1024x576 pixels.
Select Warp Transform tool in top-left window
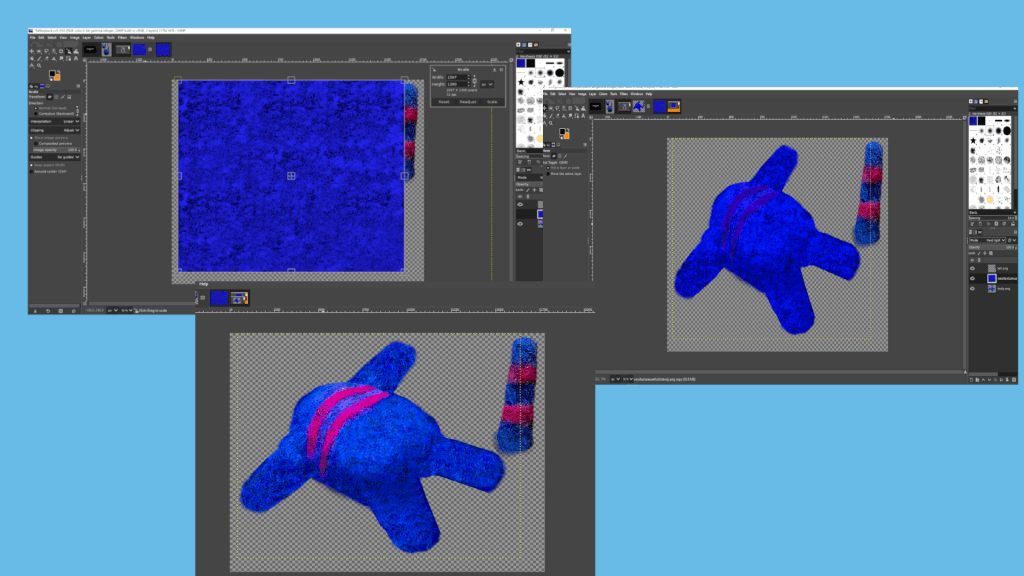coord(76,52)
